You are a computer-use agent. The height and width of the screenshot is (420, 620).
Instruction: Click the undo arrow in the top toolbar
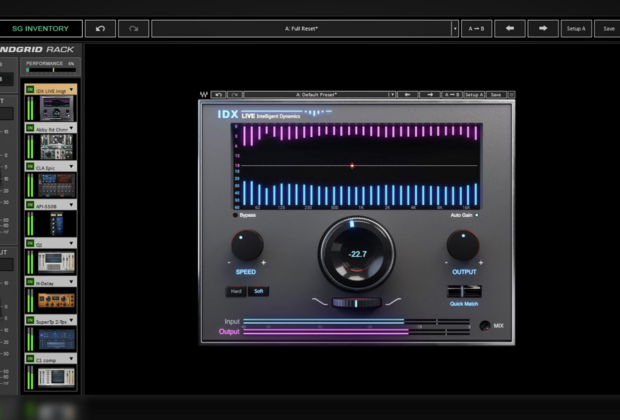[100, 29]
